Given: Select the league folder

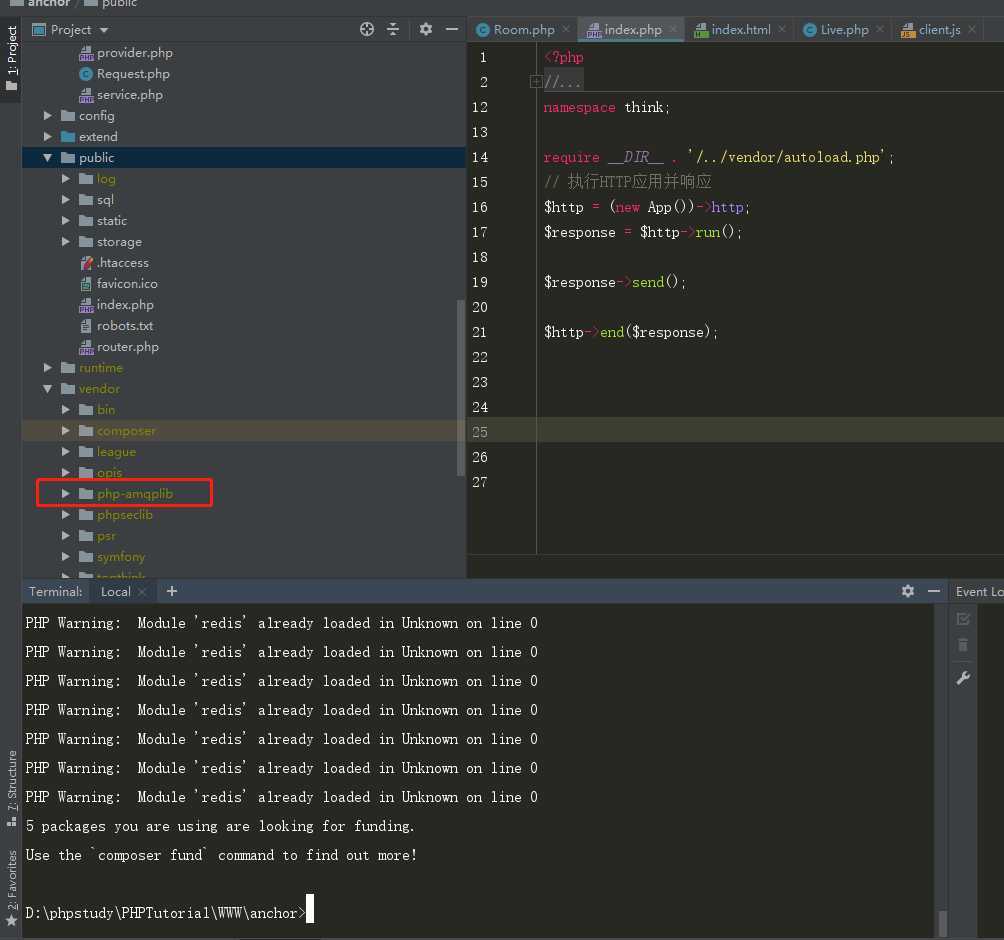Looking at the screenshot, I should [116, 452].
